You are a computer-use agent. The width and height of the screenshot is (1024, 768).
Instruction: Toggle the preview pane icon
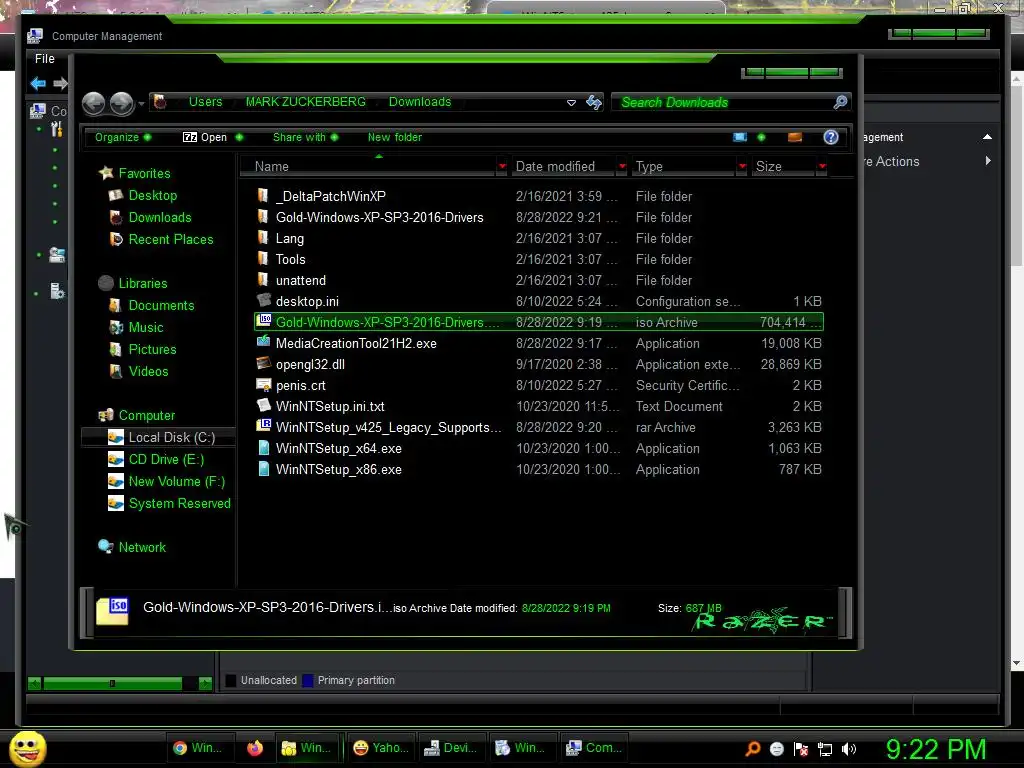click(795, 137)
